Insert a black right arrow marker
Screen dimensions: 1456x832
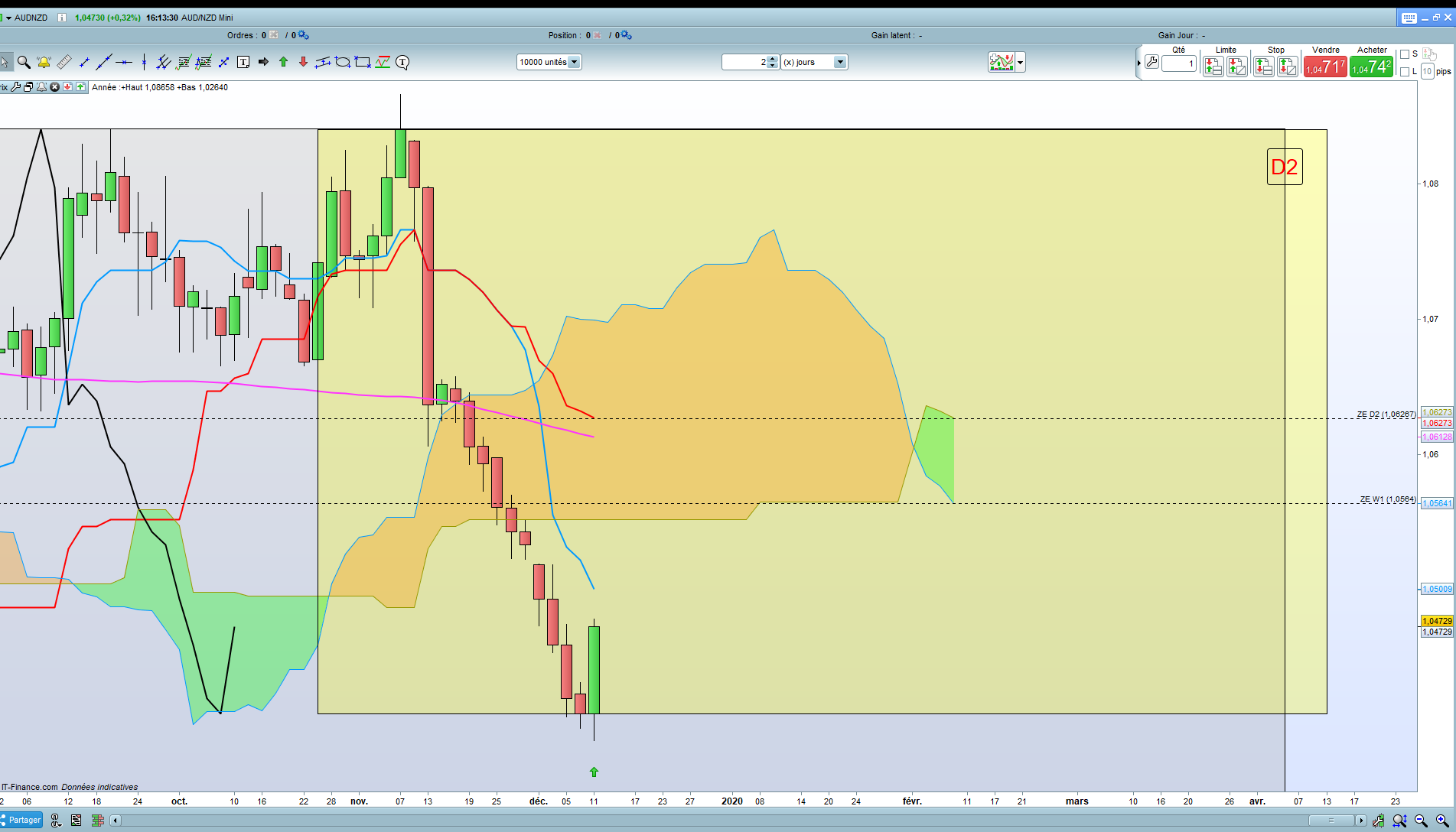click(263, 62)
